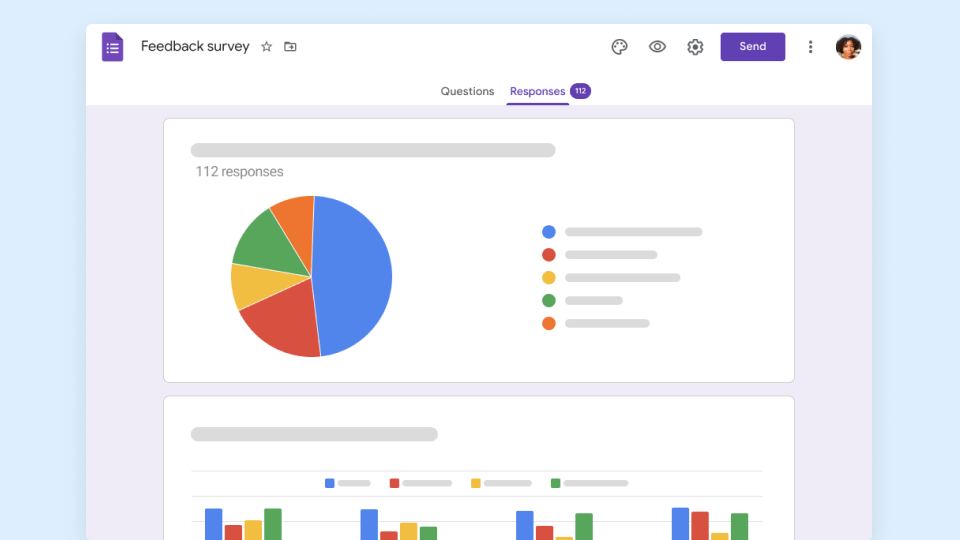Viewport: 960px width, 540px height.
Task: Click the yellow bar chart legend square
Action: tap(476, 483)
